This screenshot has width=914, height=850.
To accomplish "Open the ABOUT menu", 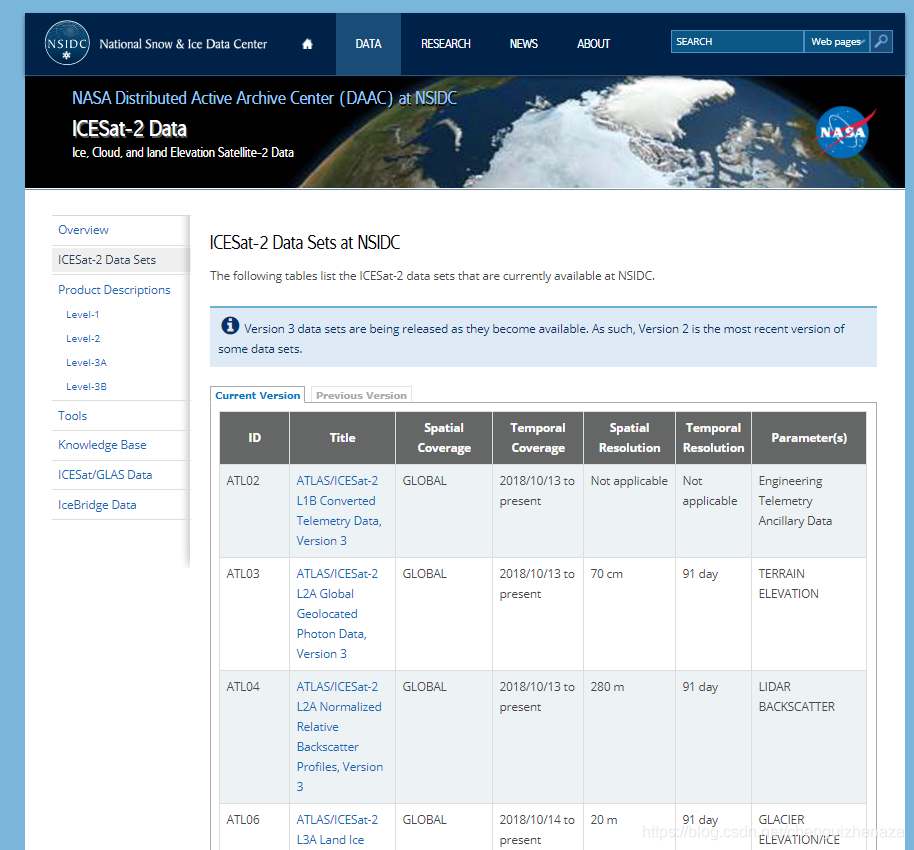I will 593,44.
